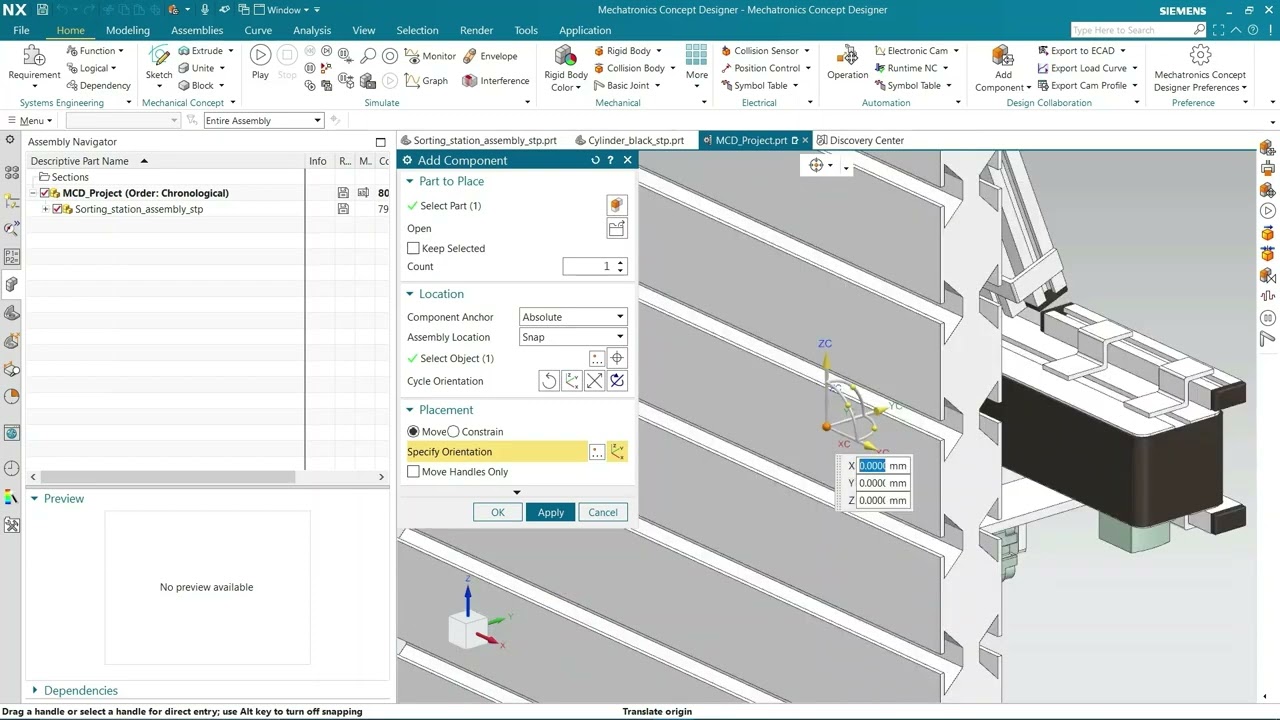The image size is (1280, 720).
Task: Reset the Add Component dialog
Action: click(x=595, y=160)
